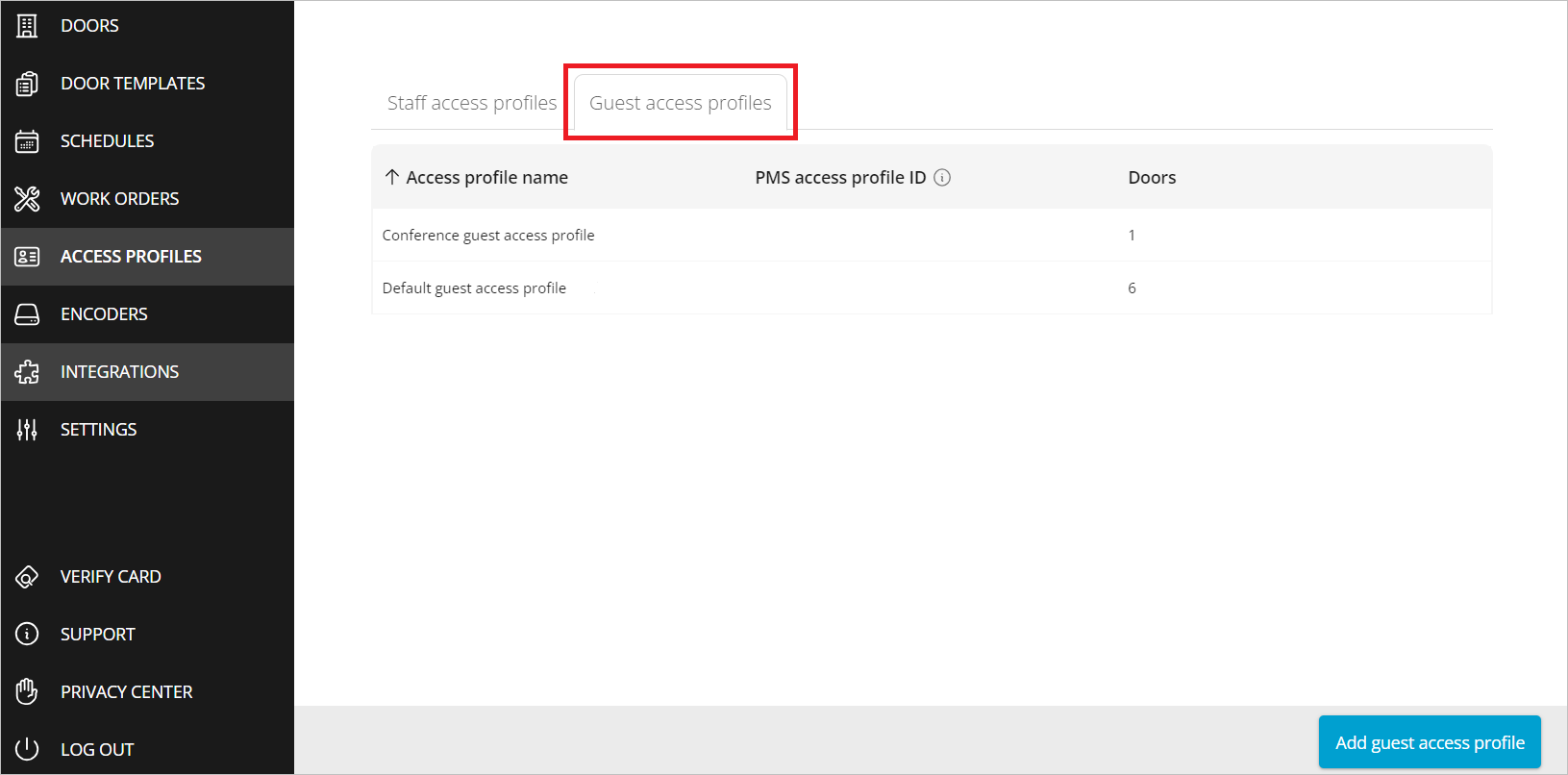Open Integrations puzzle piece icon
Image resolution: width=1568 pixels, height=775 pixels.
click(27, 372)
